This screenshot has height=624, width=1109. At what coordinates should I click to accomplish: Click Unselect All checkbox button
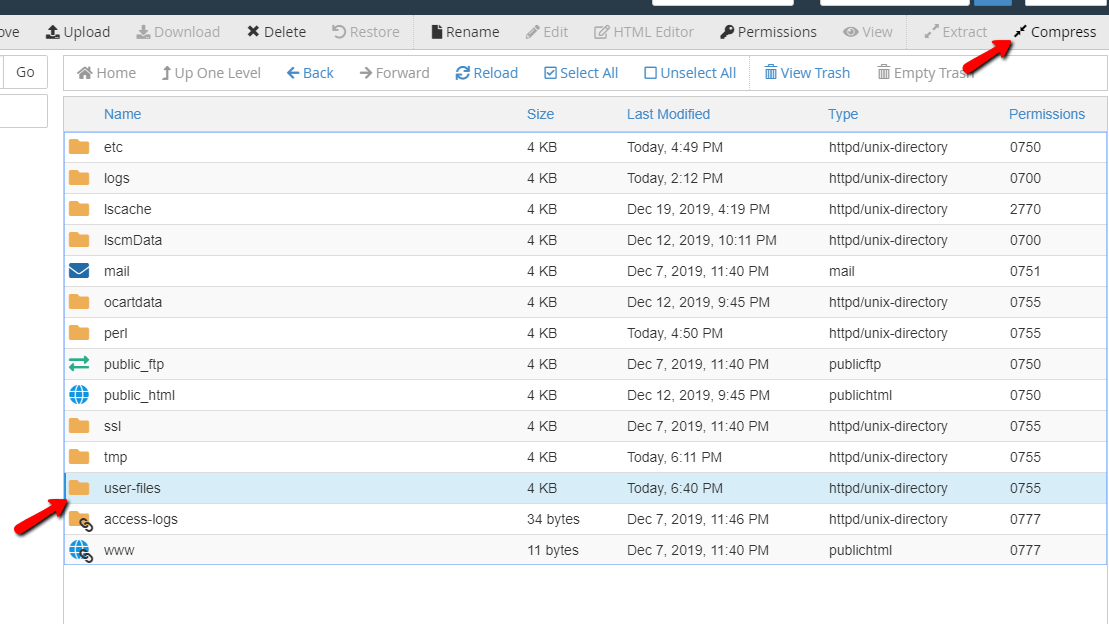690,73
